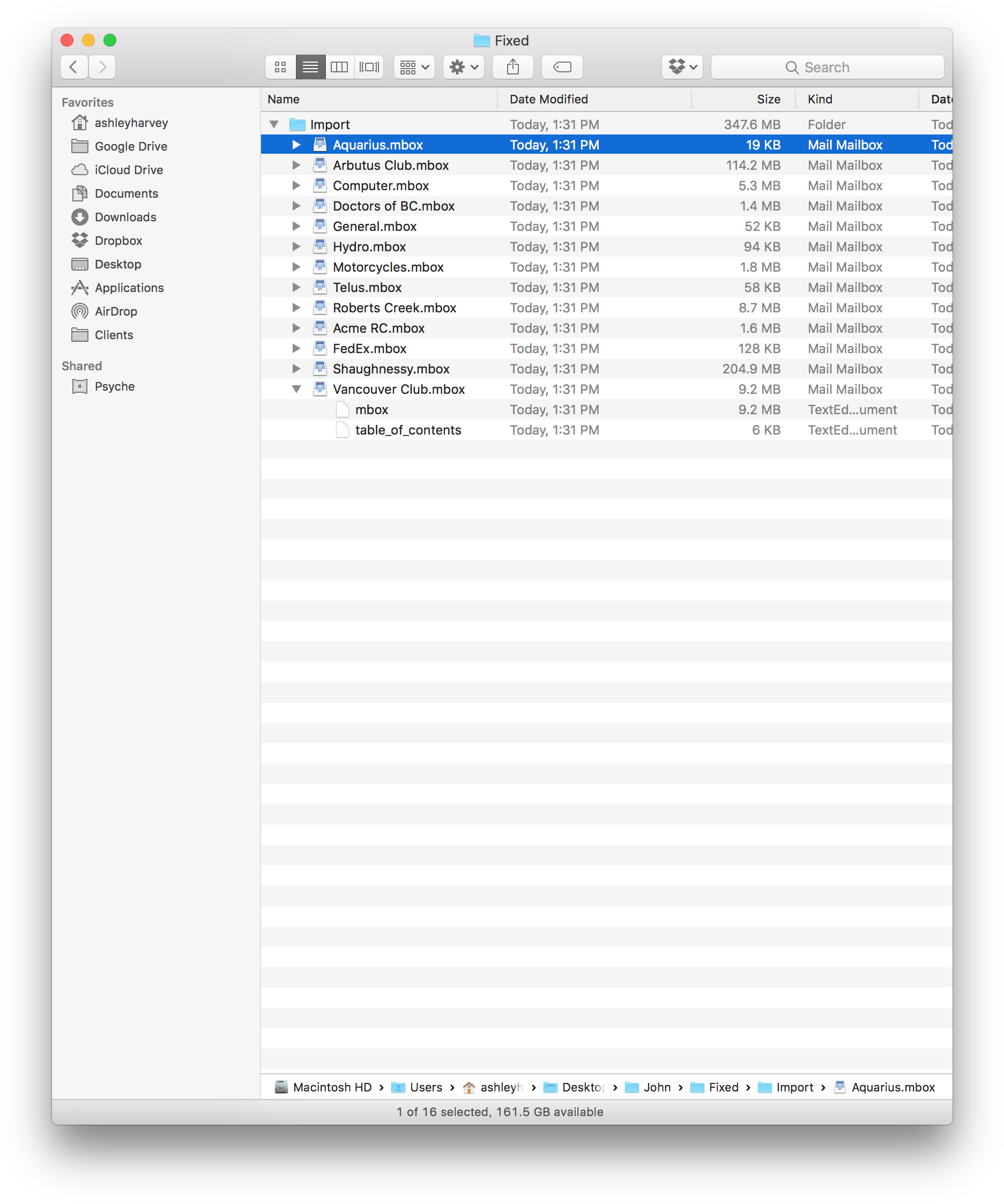1004x1204 pixels.
Task: Click the Shaughnessy.mbox mailbox icon
Action: point(320,369)
